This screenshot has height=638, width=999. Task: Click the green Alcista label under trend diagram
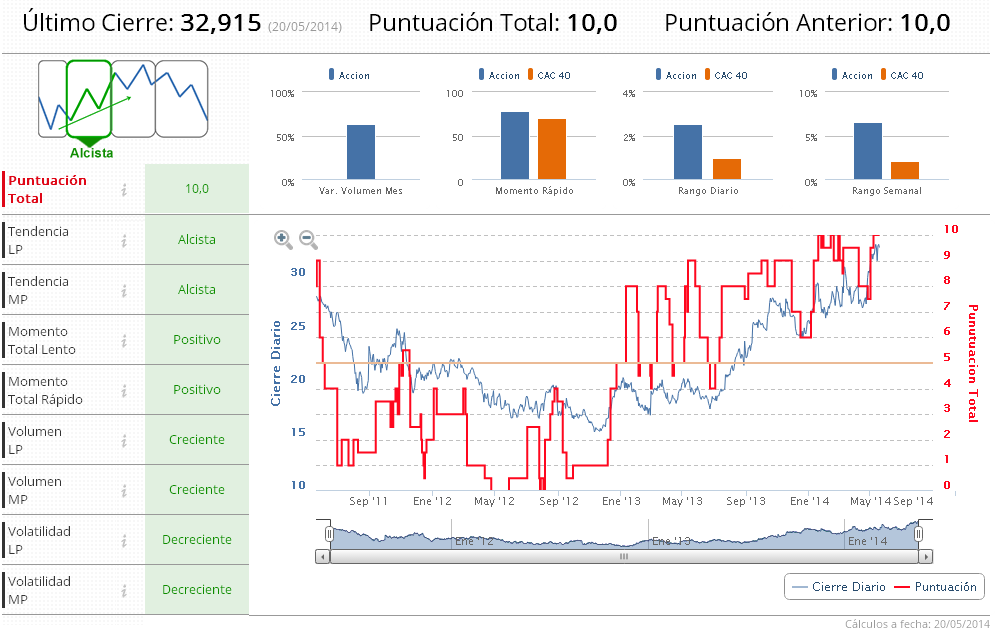[92, 153]
